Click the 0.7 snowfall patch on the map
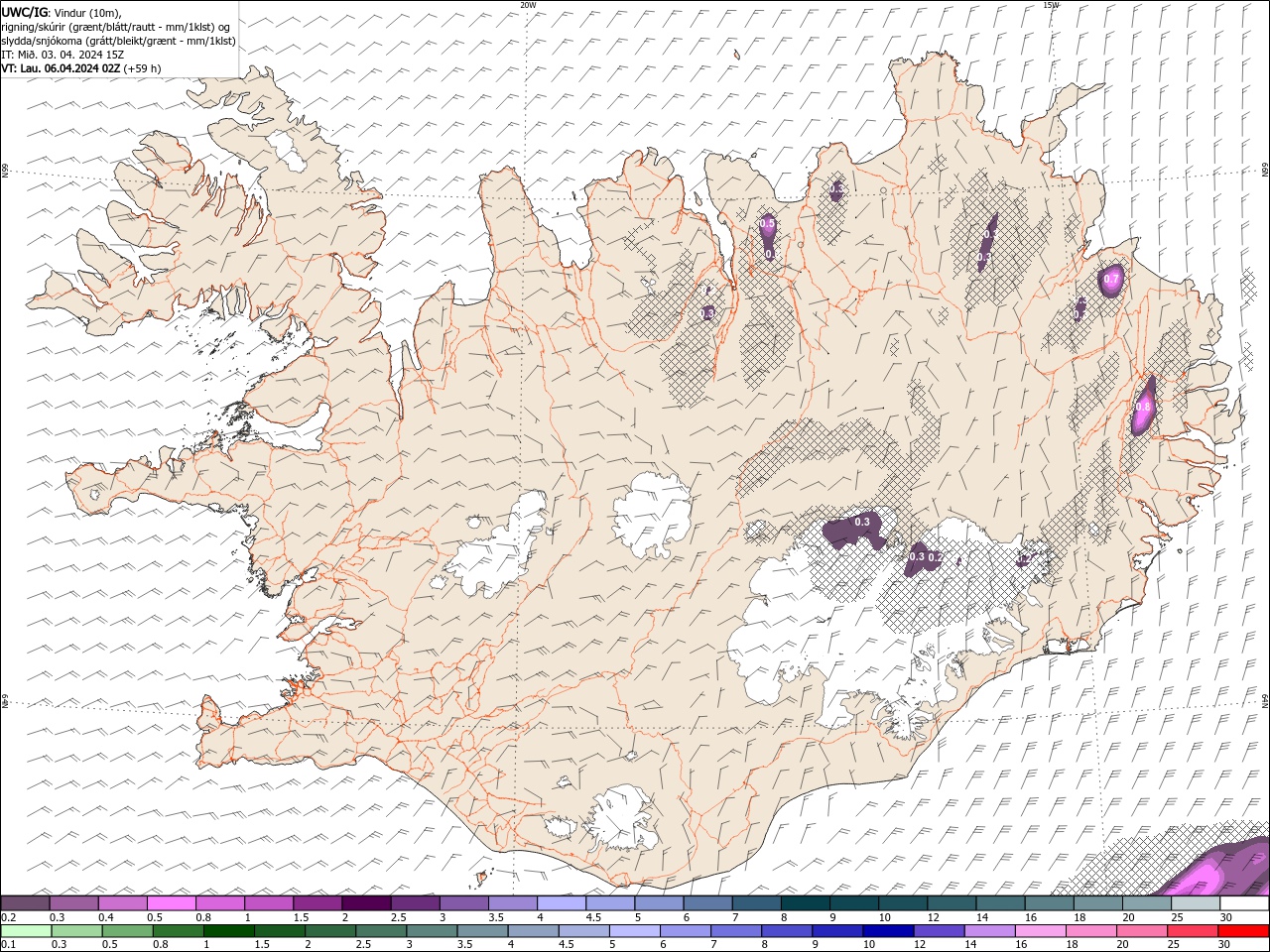 pyautogui.click(x=1111, y=281)
